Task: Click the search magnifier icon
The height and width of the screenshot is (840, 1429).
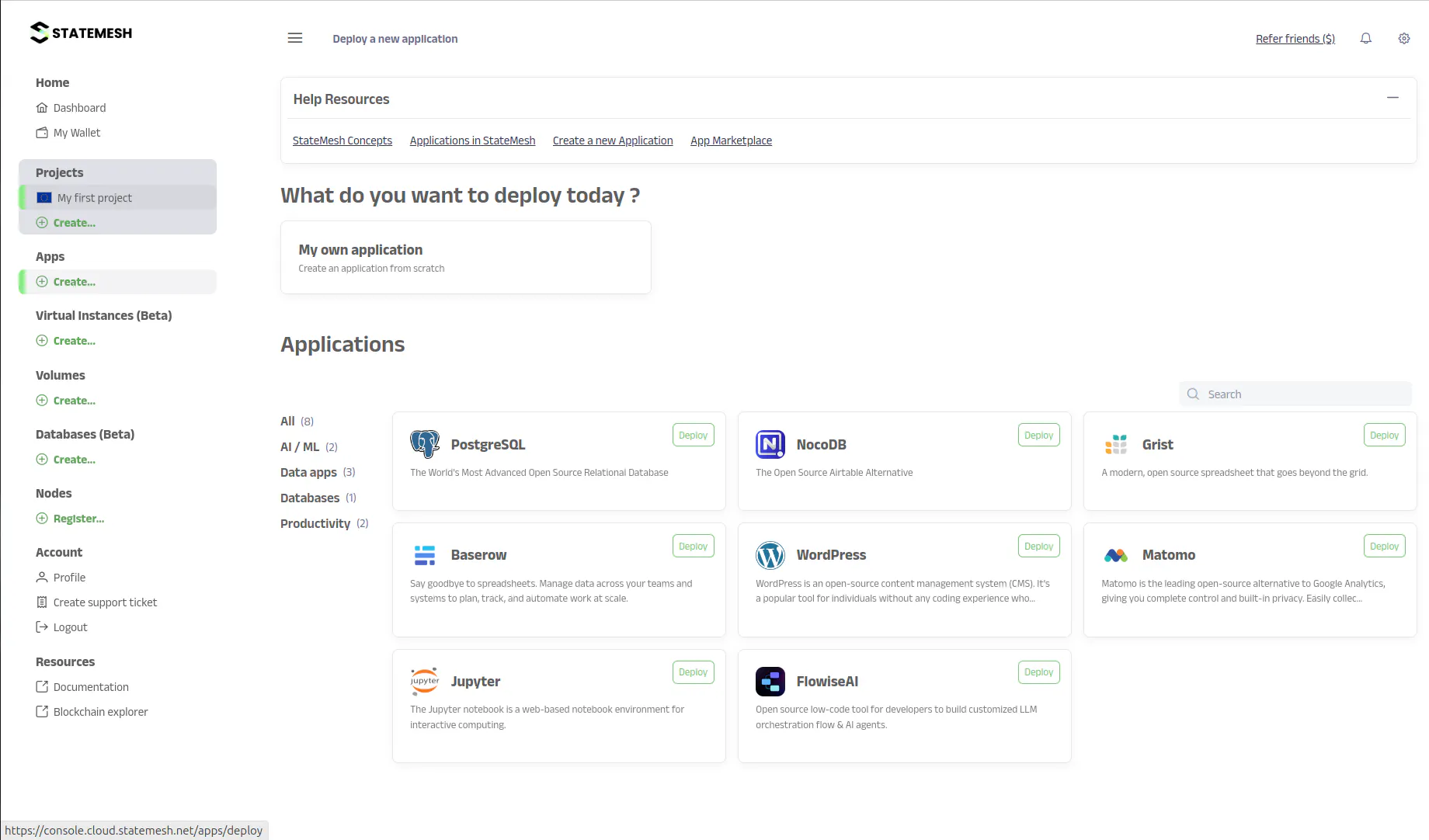Action: coord(1194,394)
